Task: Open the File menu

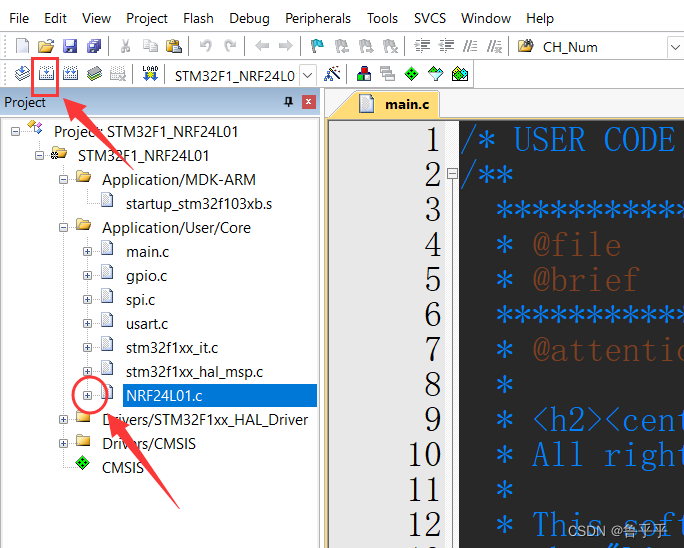Action: click(x=19, y=18)
